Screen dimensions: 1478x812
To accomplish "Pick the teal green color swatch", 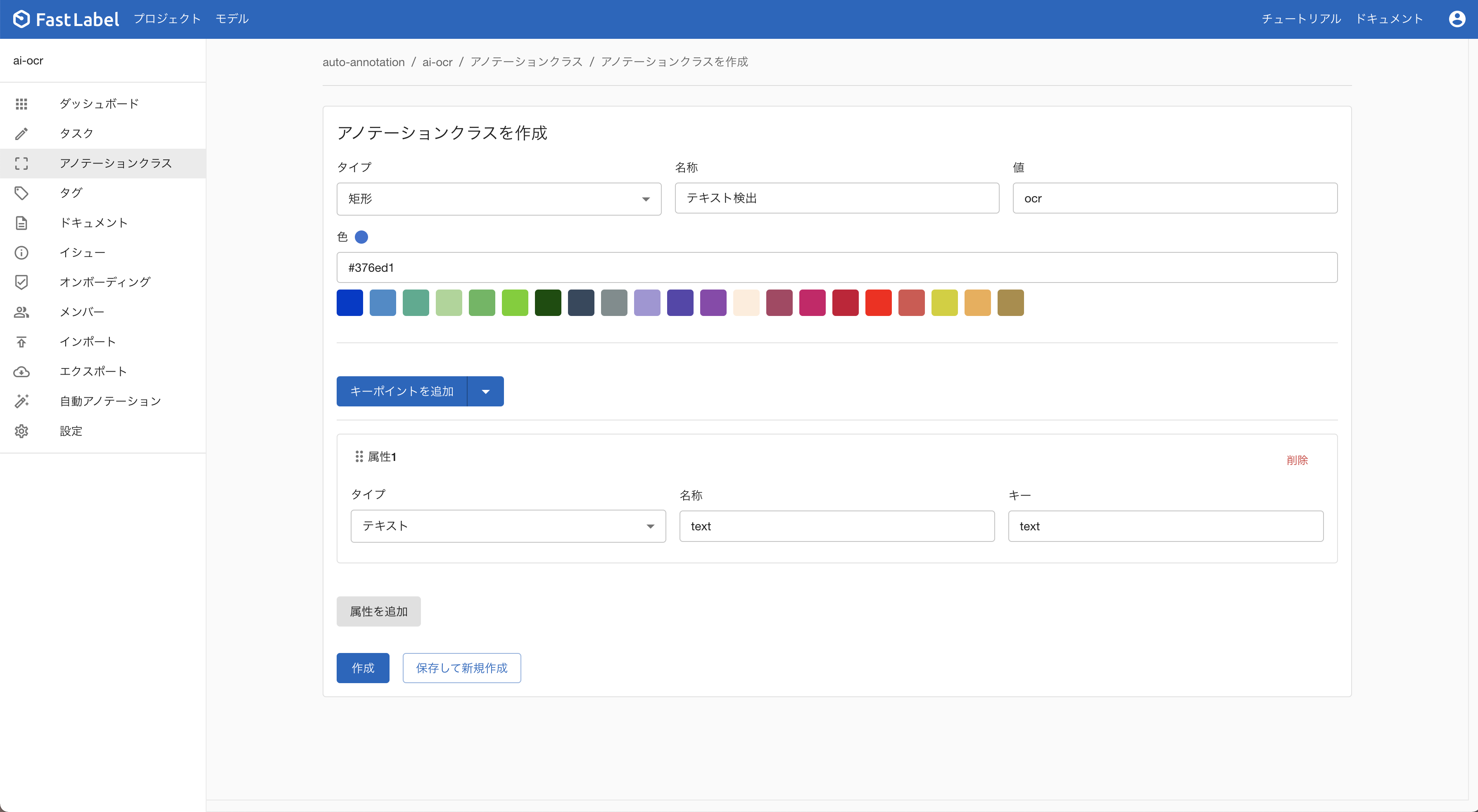I will coord(416,303).
